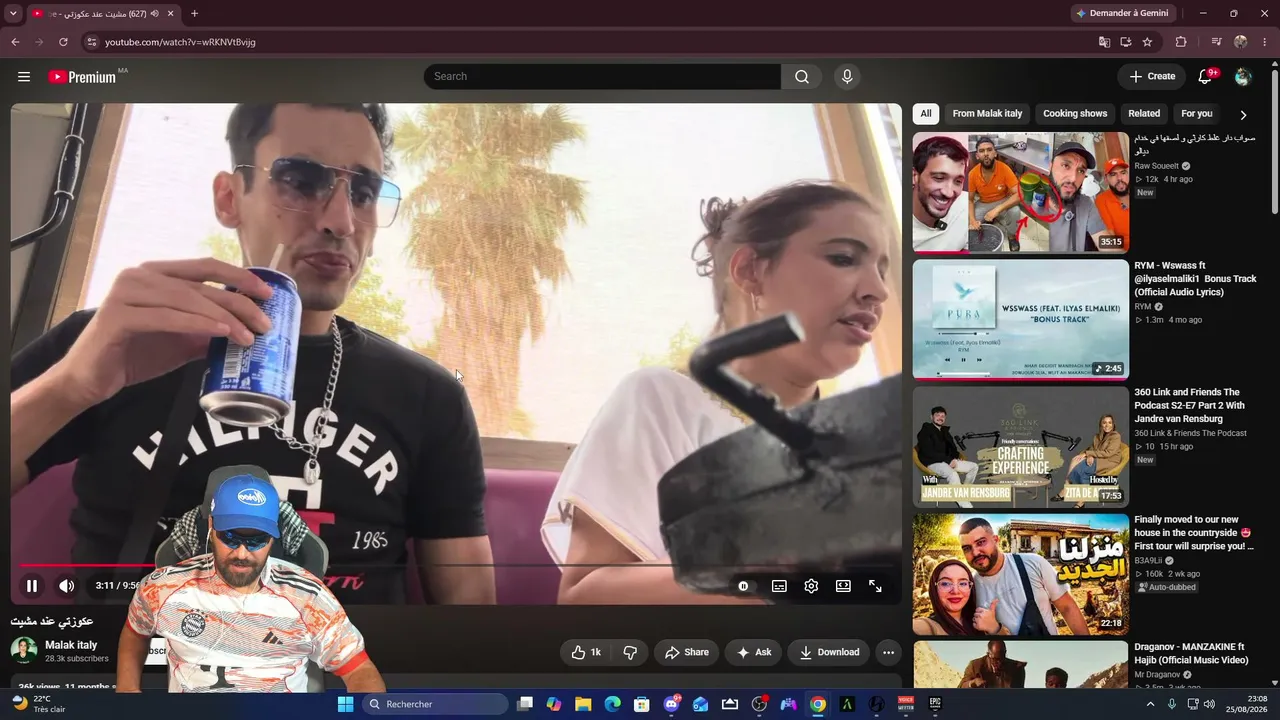Pause the playing video

[32, 586]
